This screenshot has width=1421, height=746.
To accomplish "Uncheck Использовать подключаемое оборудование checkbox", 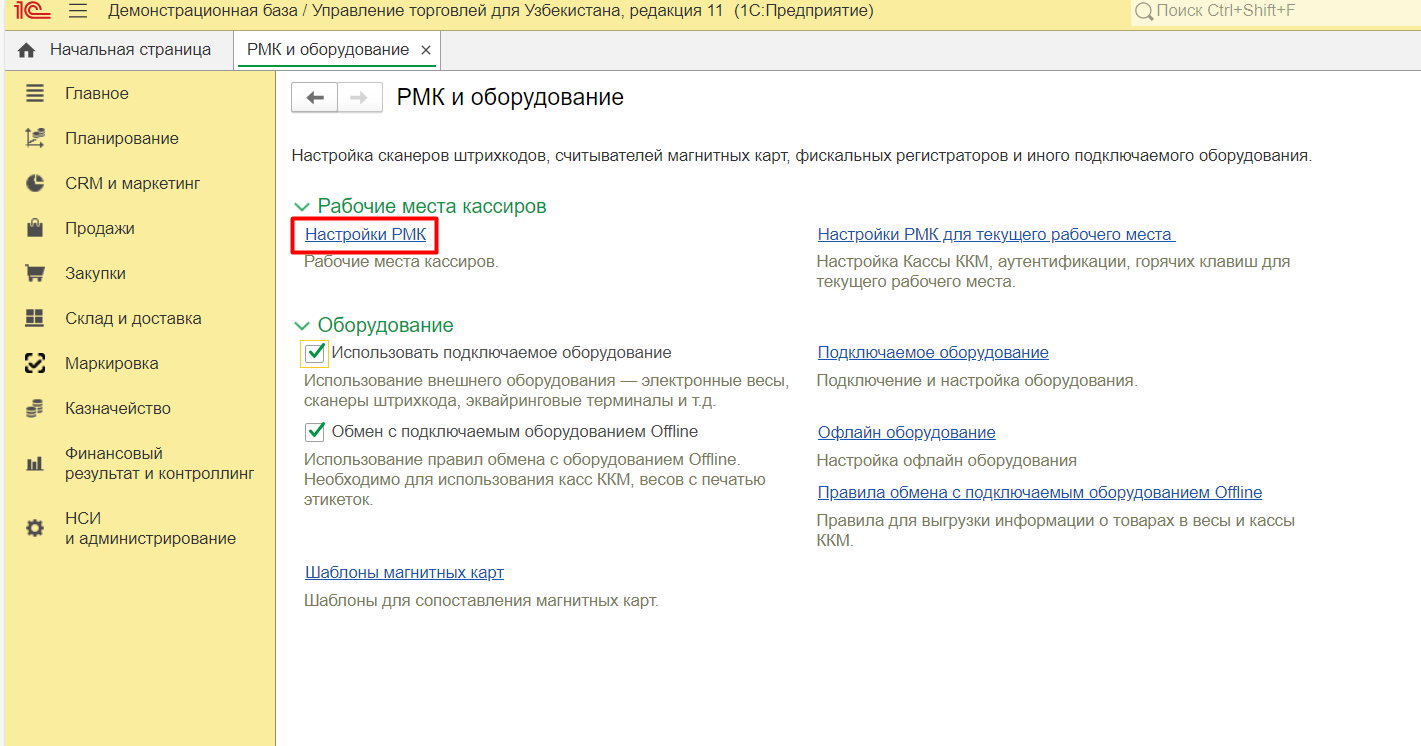I will point(315,353).
